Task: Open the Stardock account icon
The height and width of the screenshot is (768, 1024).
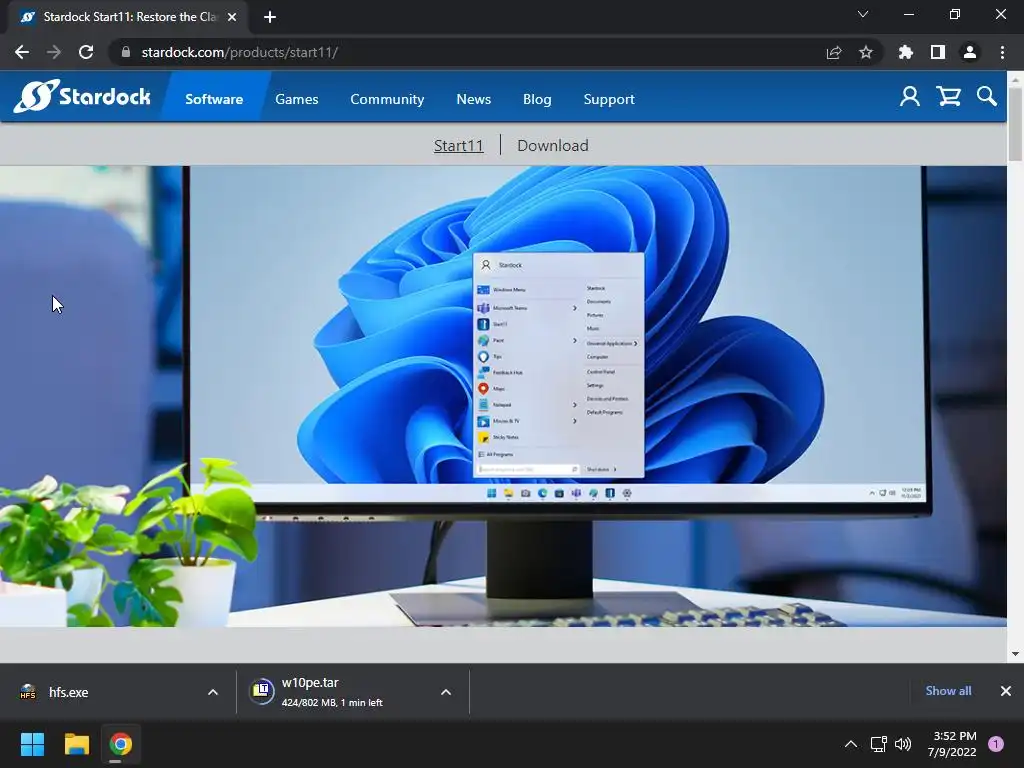Action: click(910, 97)
